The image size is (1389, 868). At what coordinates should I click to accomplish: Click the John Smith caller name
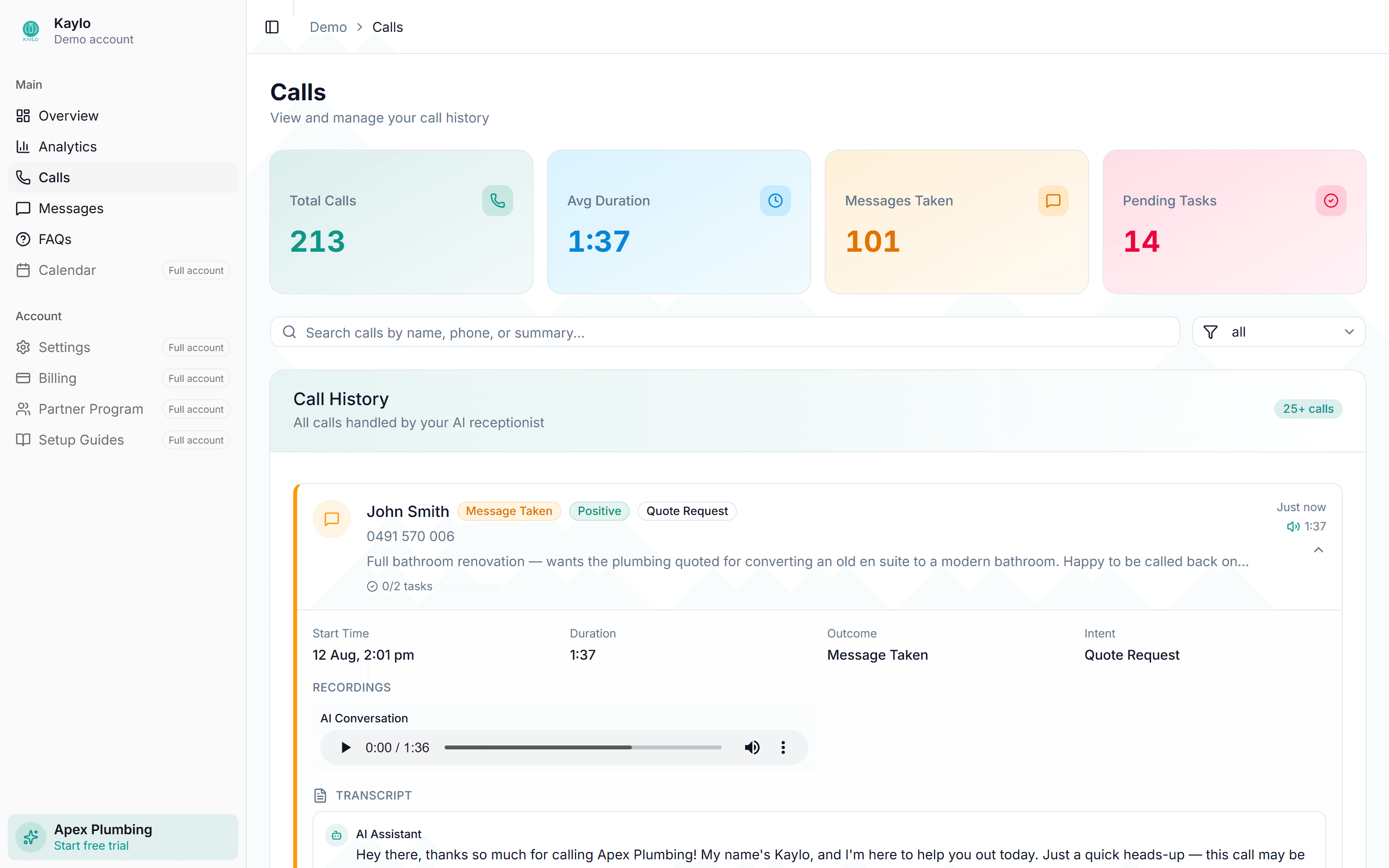point(408,511)
